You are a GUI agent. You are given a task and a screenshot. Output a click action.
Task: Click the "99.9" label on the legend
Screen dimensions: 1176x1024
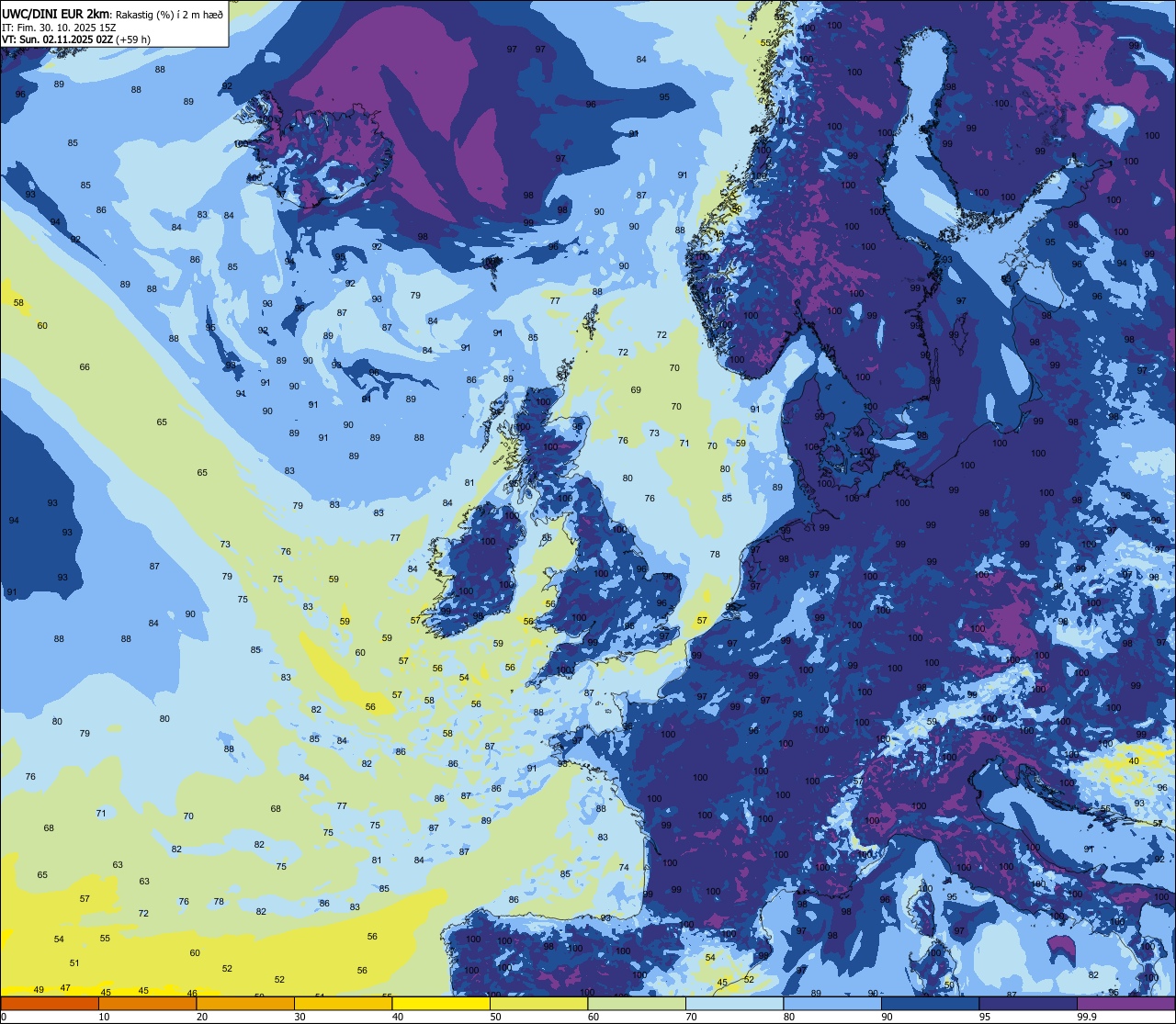click(1089, 1017)
